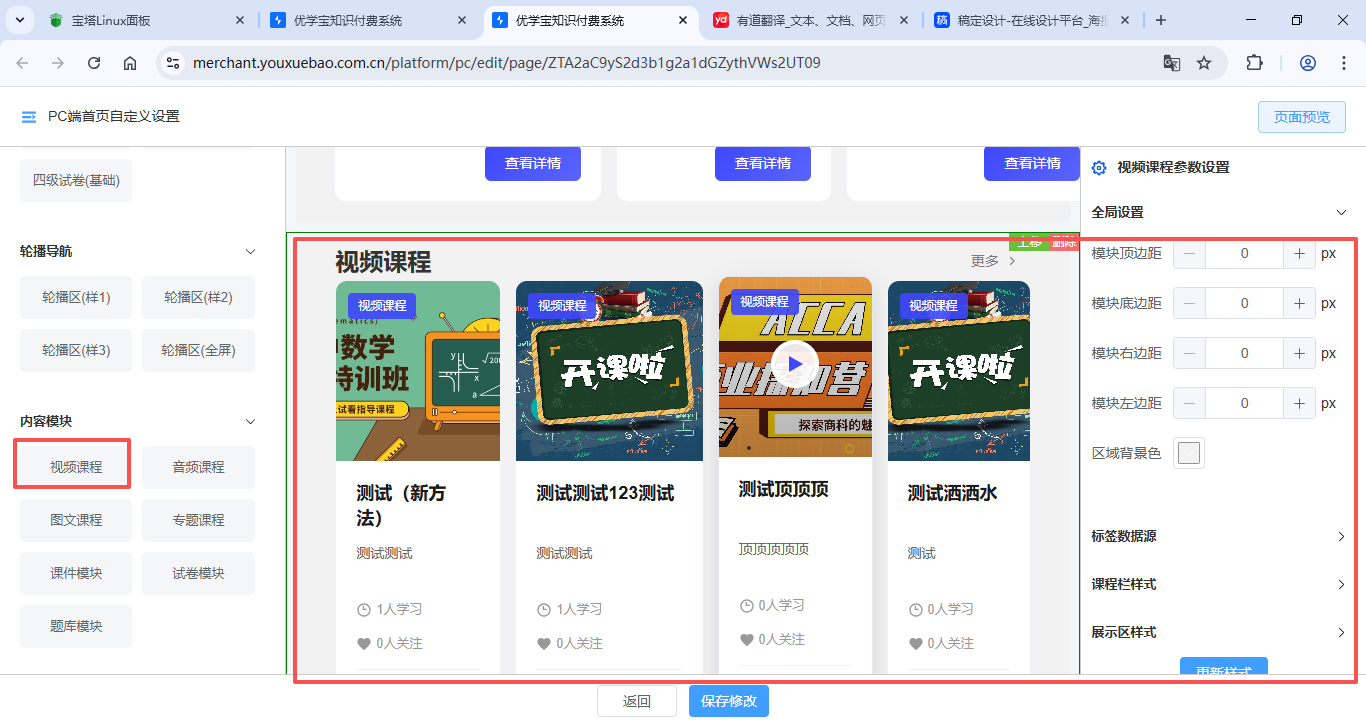Decrease 模块底边距 with the minus button
This screenshot has width=1366, height=728.
[1189, 303]
